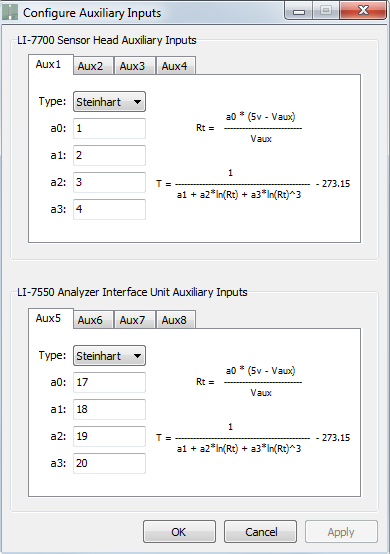Confirm settings with the OK button
390x554 pixels.
pyautogui.click(x=179, y=531)
